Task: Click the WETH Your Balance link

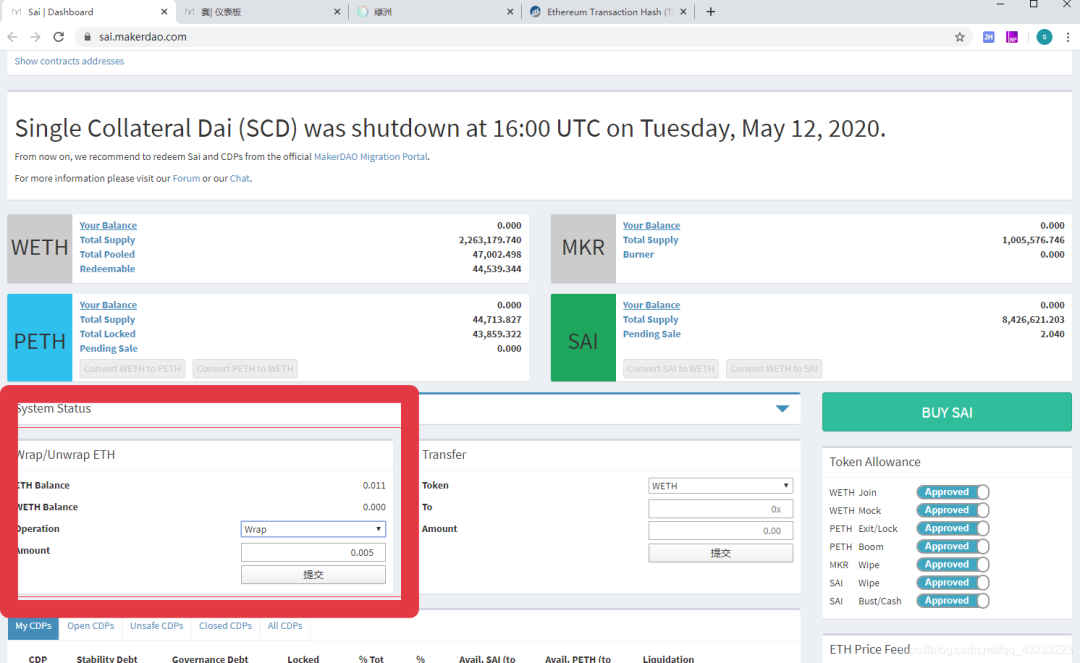Action: pos(108,226)
